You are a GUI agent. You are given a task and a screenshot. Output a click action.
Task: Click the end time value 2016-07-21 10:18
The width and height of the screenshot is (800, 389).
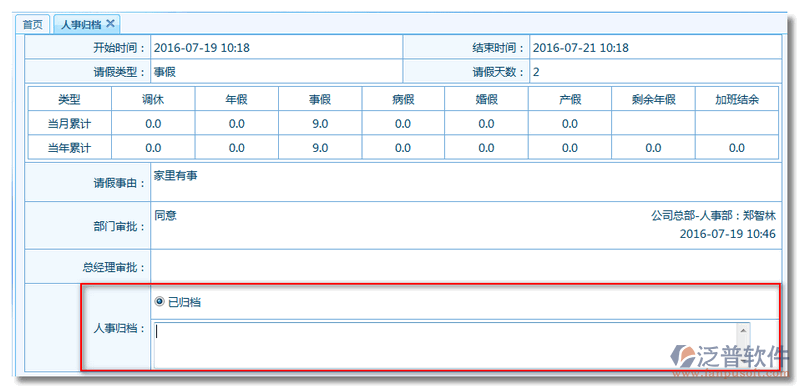tap(581, 48)
